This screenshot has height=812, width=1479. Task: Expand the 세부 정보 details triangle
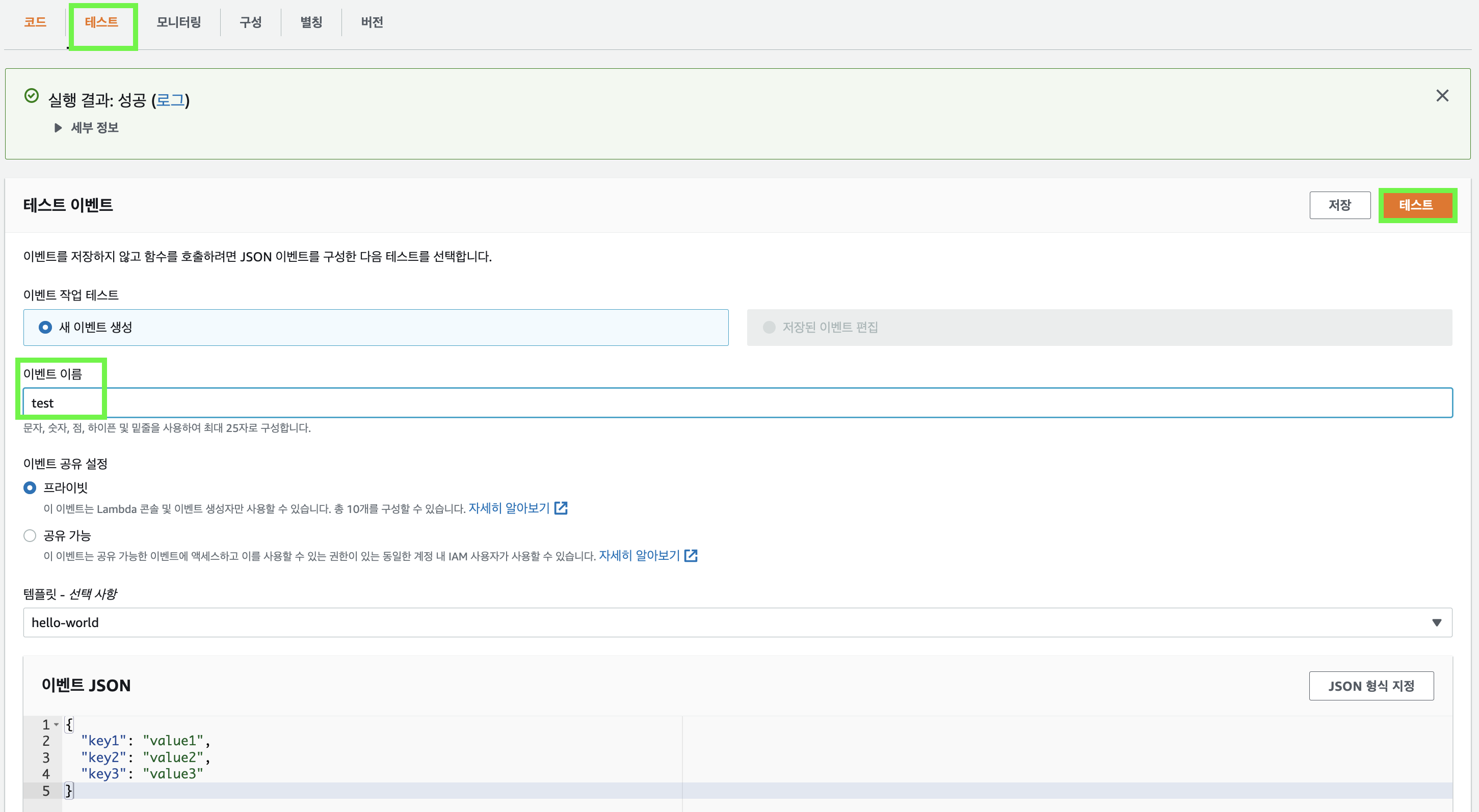click(x=58, y=128)
